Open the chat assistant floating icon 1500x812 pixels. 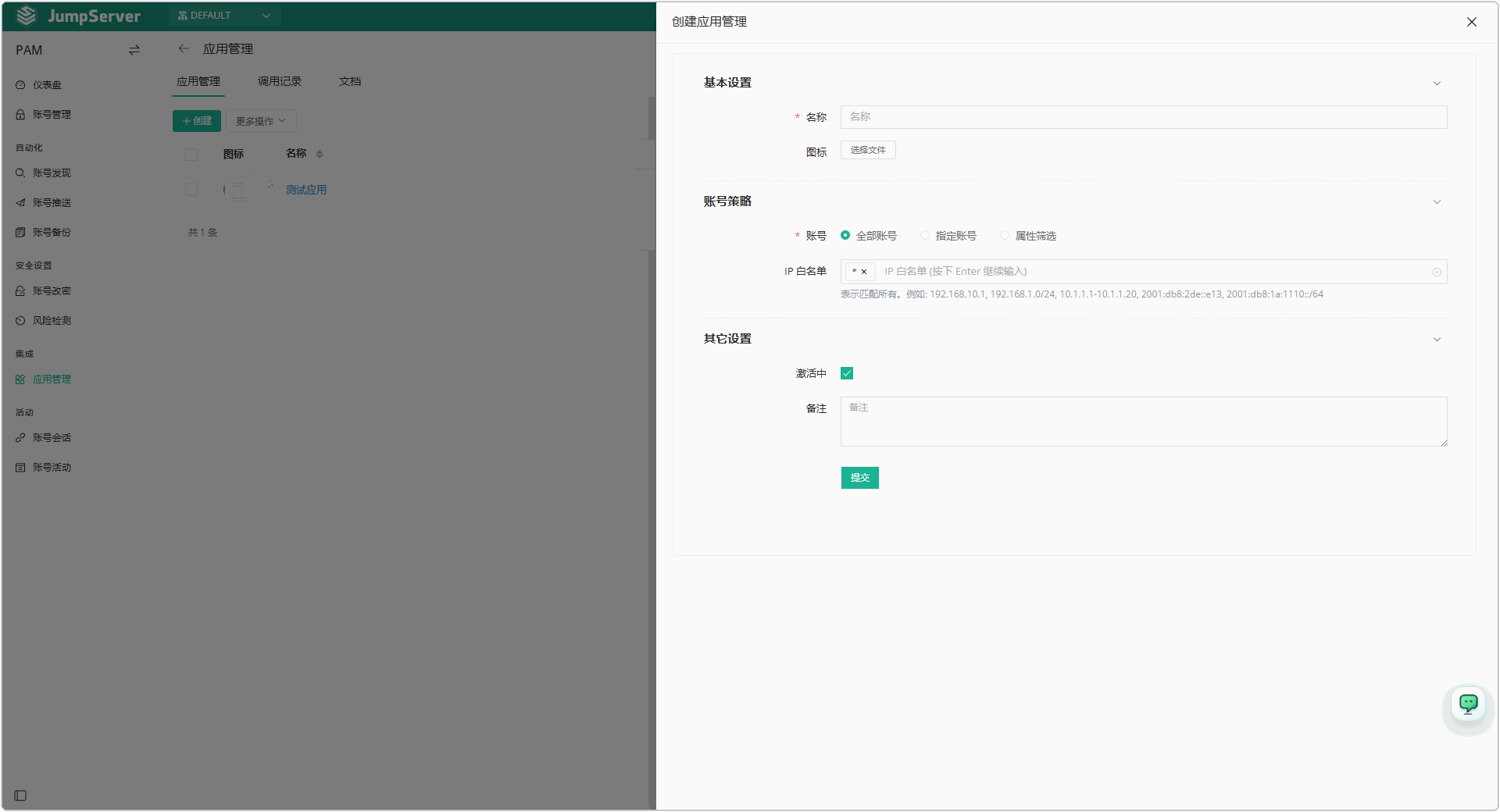tap(1469, 703)
